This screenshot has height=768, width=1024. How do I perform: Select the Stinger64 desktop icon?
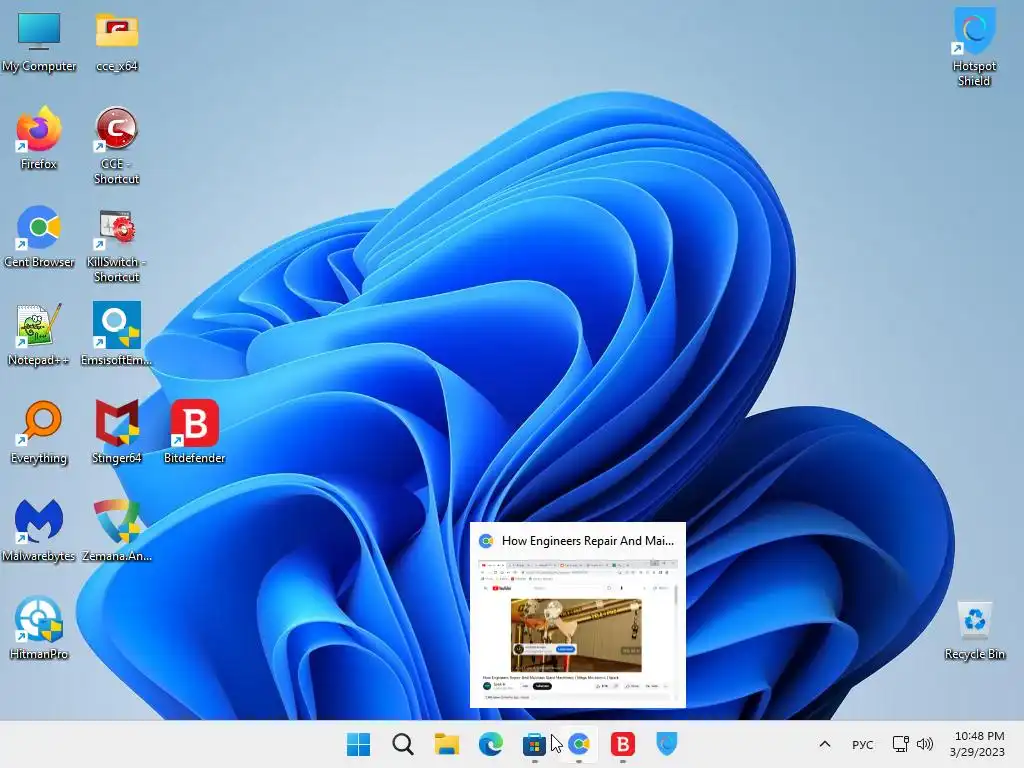coord(117,432)
